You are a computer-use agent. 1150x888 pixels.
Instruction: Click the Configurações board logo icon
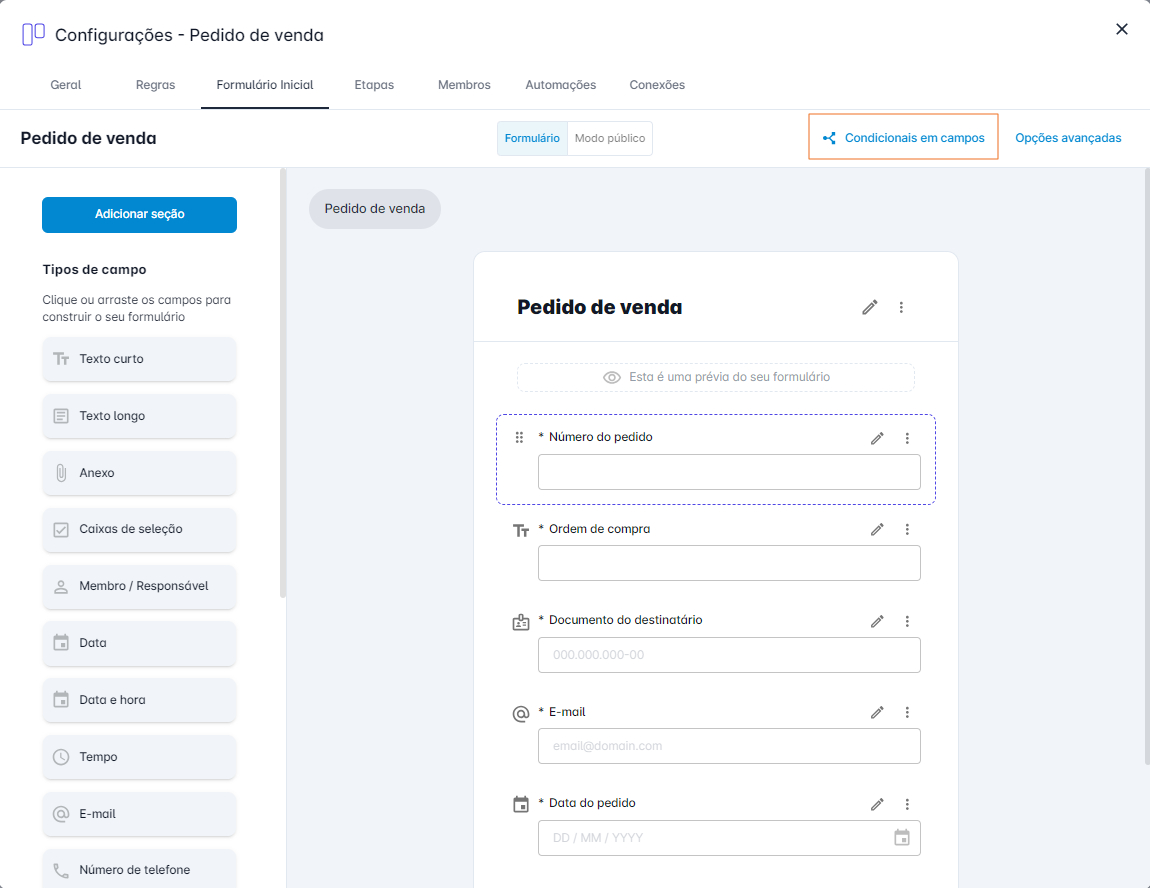click(33, 34)
